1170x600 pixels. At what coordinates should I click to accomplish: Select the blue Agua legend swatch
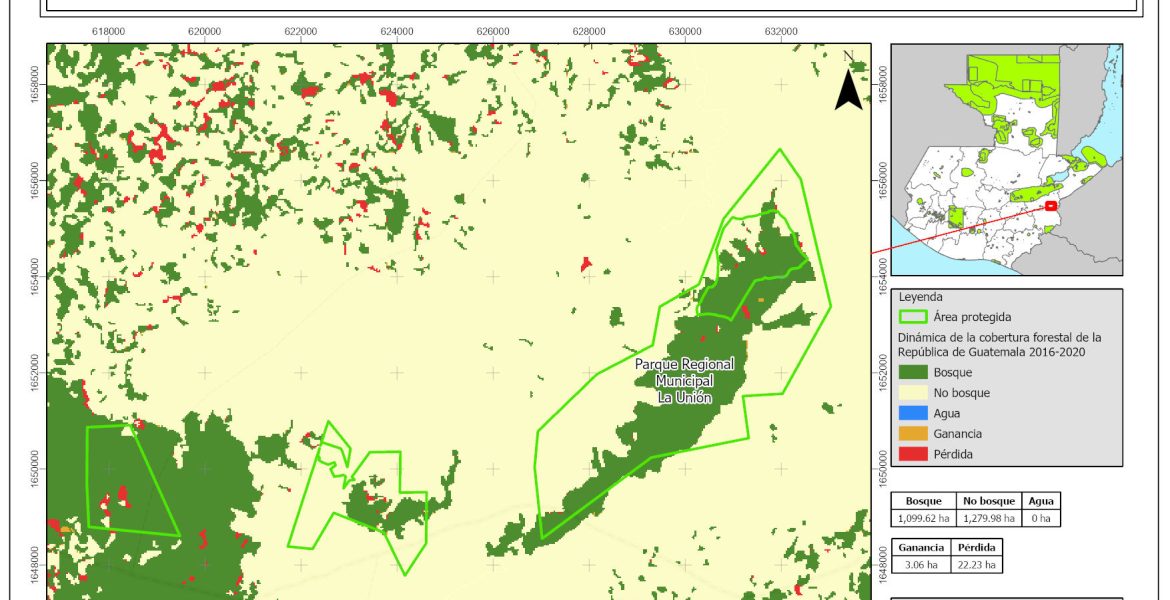tap(913, 413)
